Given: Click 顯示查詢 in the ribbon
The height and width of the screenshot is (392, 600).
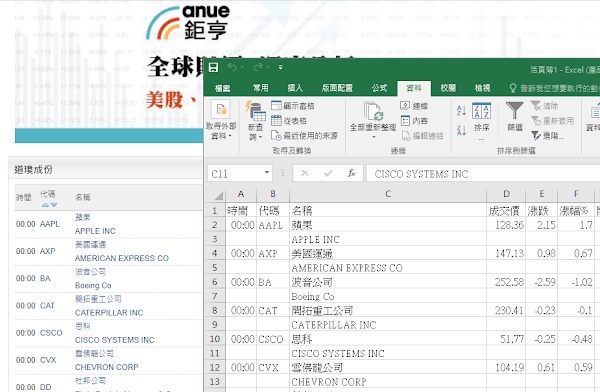Looking at the screenshot, I should click(293, 106).
